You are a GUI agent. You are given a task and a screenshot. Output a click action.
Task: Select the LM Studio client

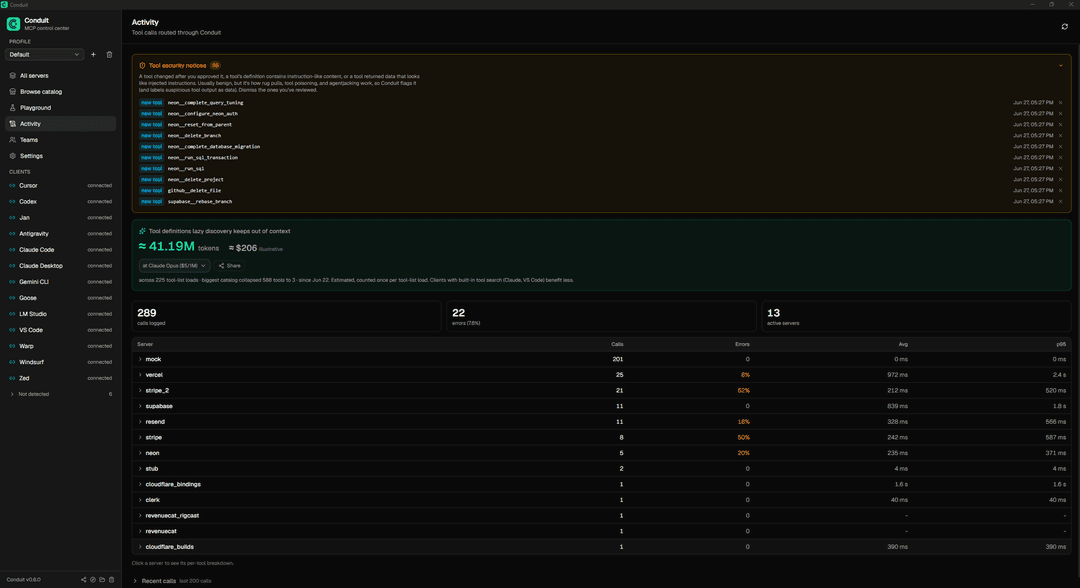(x=60, y=314)
